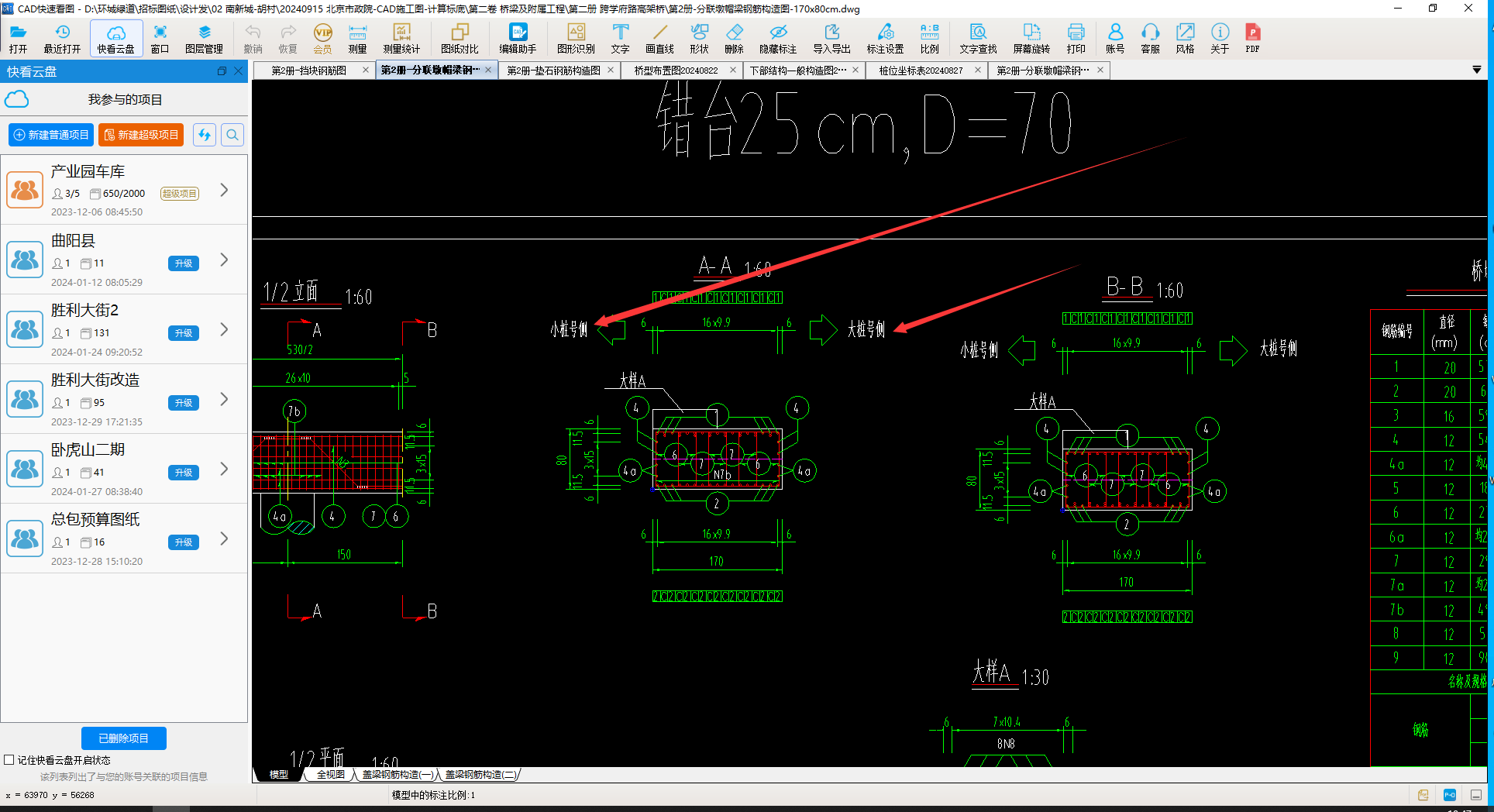
Task: Check 记住快看云盘开启状态 checkbox
Action: (x=9, y=760)
